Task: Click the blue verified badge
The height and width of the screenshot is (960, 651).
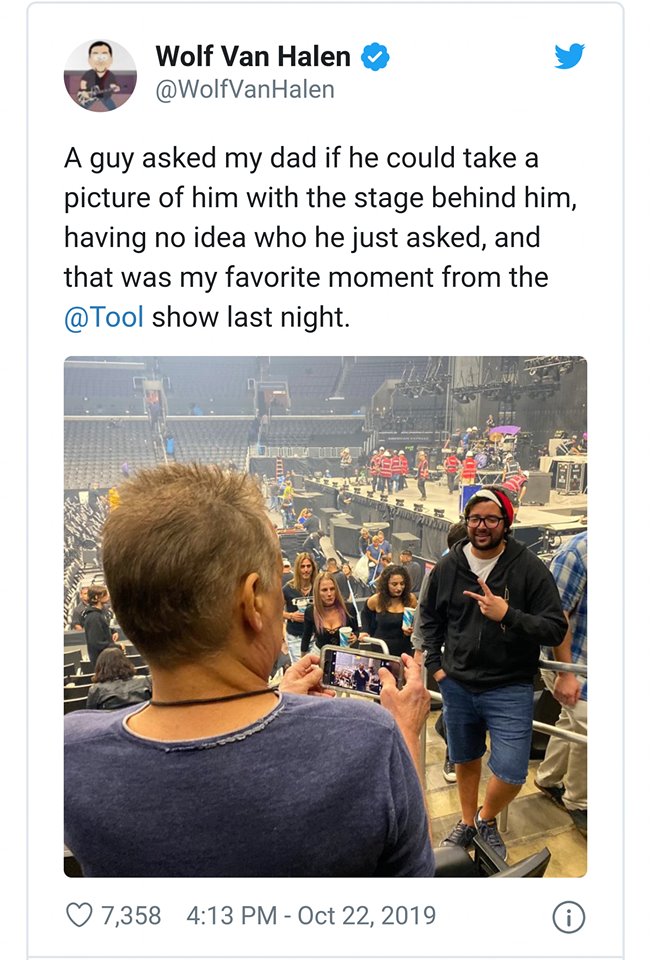Action: tap(375, 58)
